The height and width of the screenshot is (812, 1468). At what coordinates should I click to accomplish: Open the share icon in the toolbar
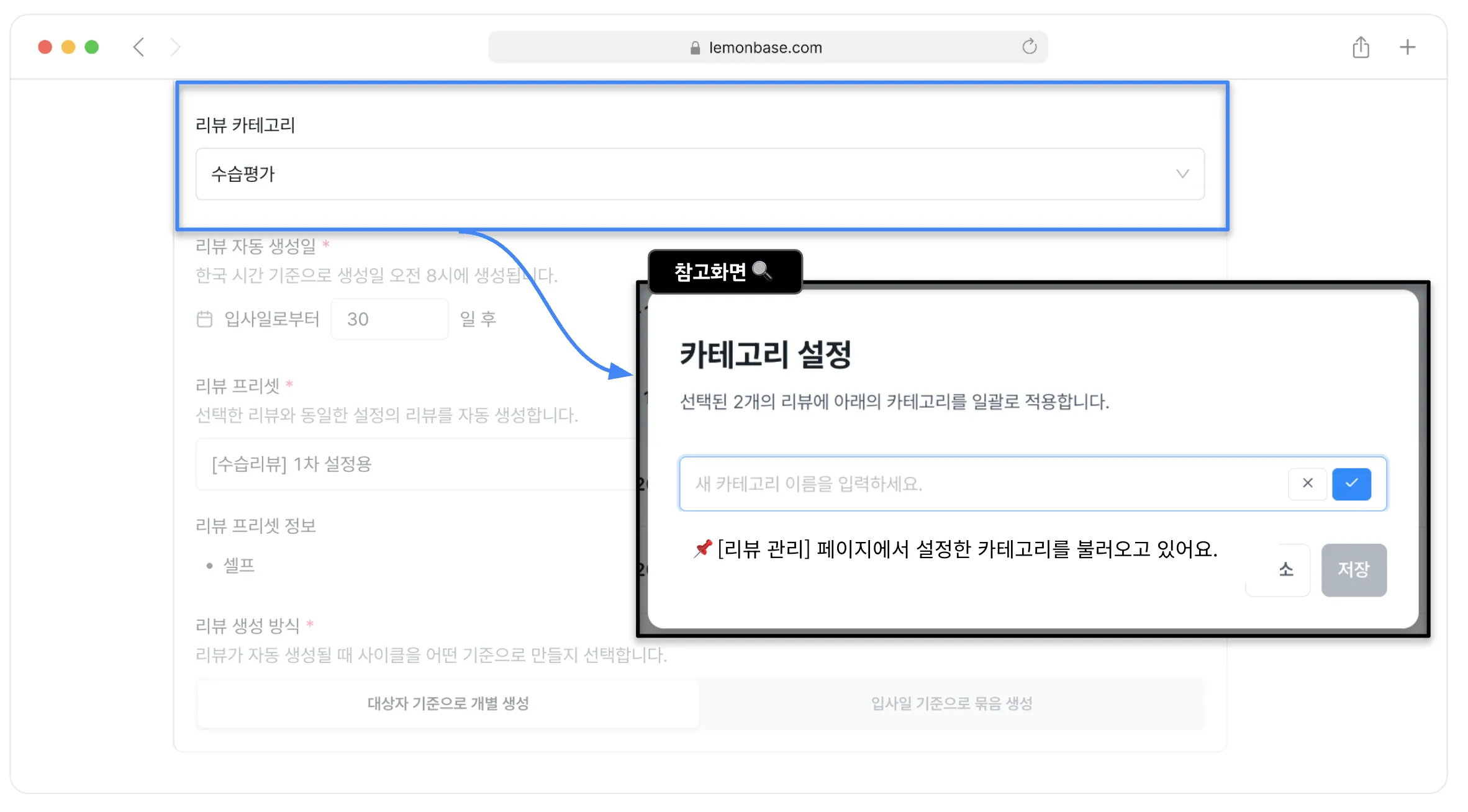1361,47
